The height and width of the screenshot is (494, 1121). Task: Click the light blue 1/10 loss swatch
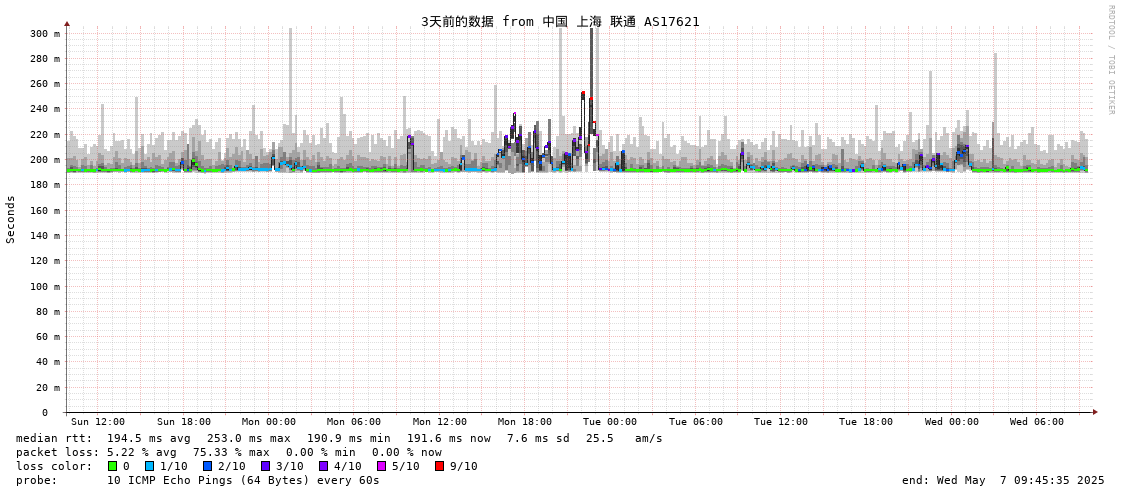tap(149, 466)
